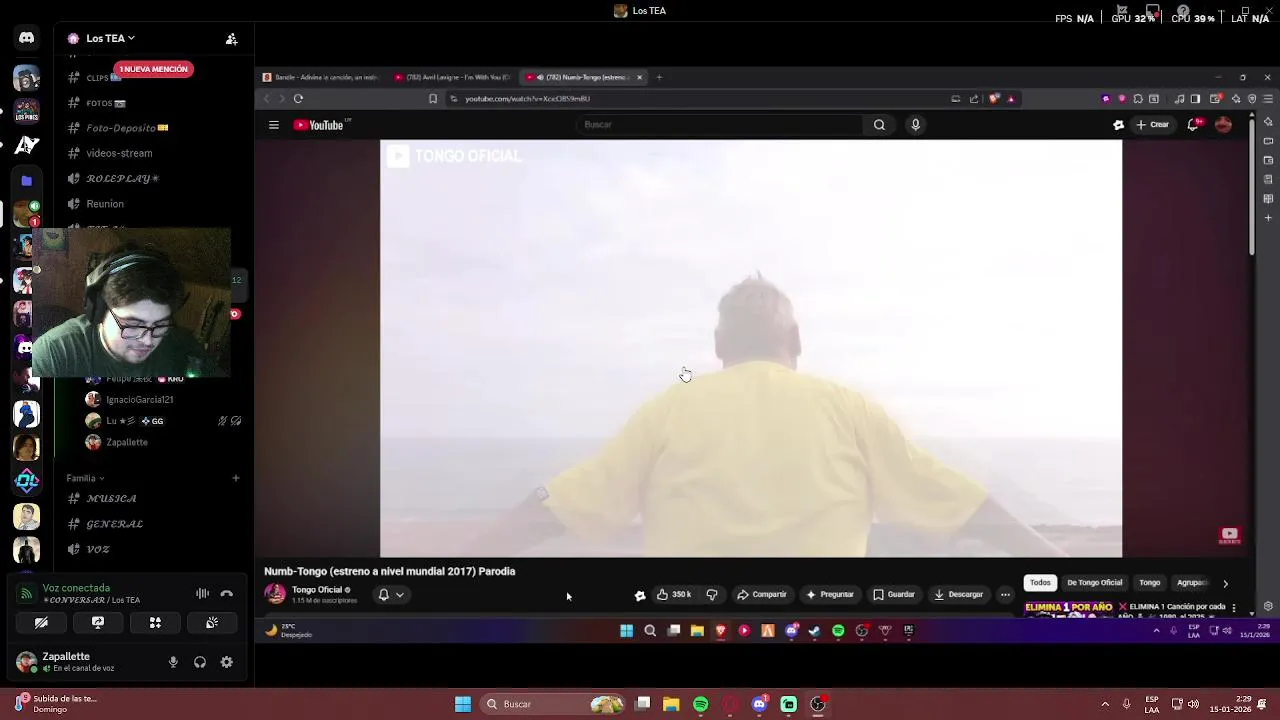Select the De Tongo Oficial chip
Viewport: 1280px width, 720px height.
point(1094,583)
